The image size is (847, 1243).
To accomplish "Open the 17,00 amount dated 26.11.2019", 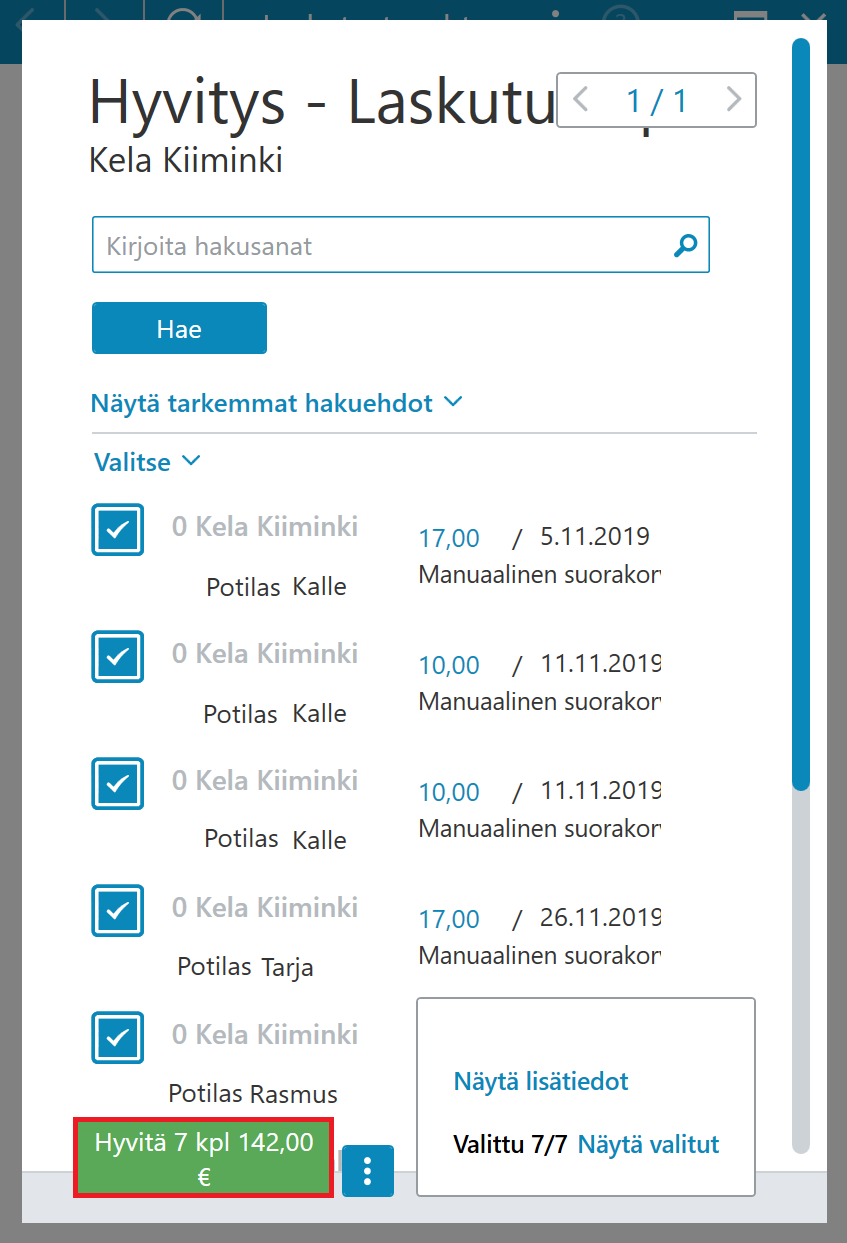I will point(449,919).
